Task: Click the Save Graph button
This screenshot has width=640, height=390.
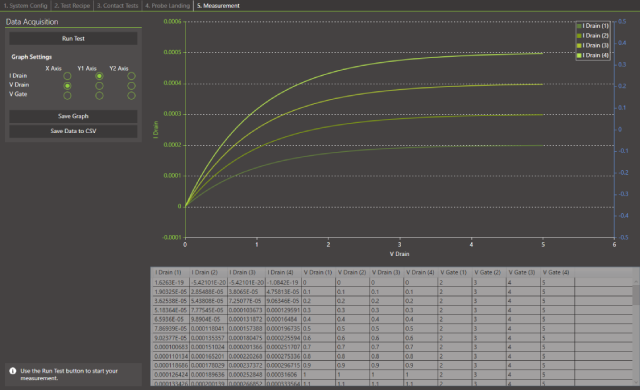Action: 73,116
